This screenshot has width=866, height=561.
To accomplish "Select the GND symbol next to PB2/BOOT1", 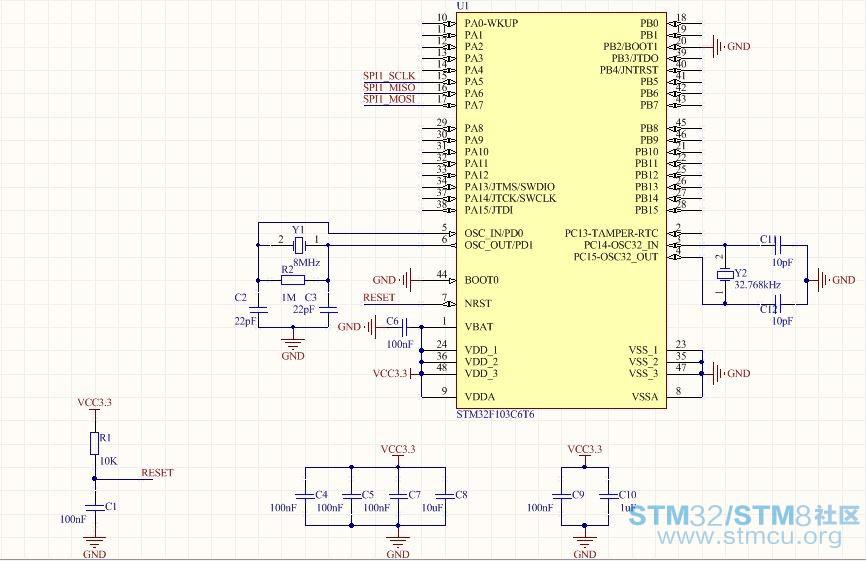I will [x=717, y=46].
